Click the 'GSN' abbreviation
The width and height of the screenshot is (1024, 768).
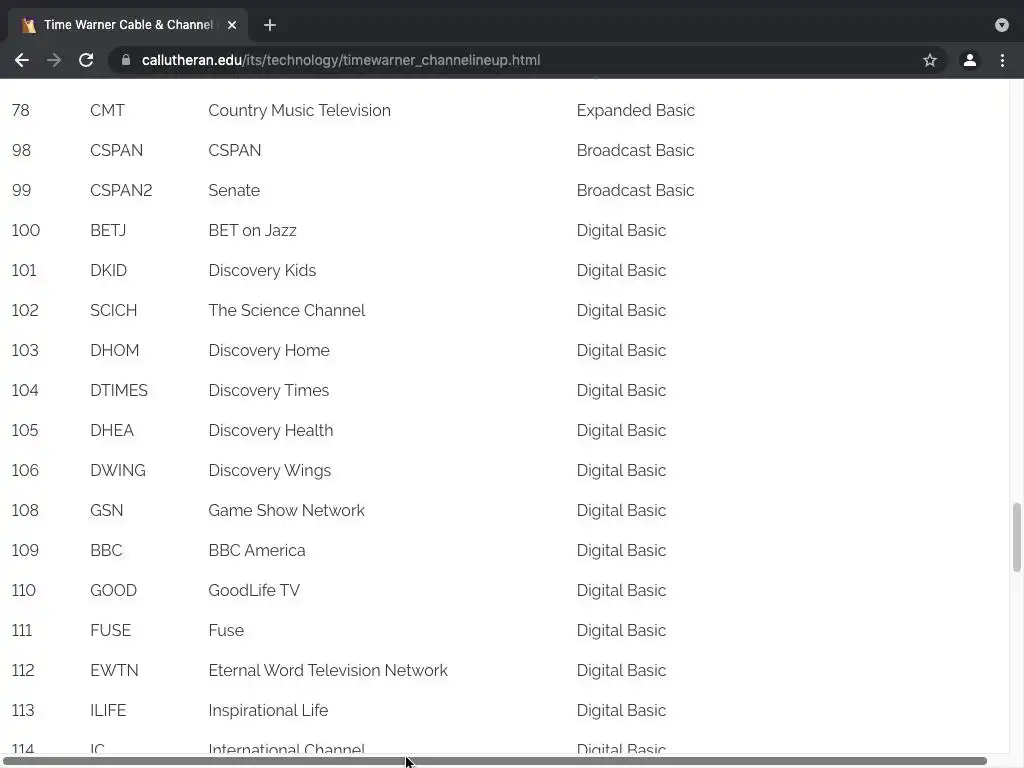pyautogui.click(x=106, y=510)
